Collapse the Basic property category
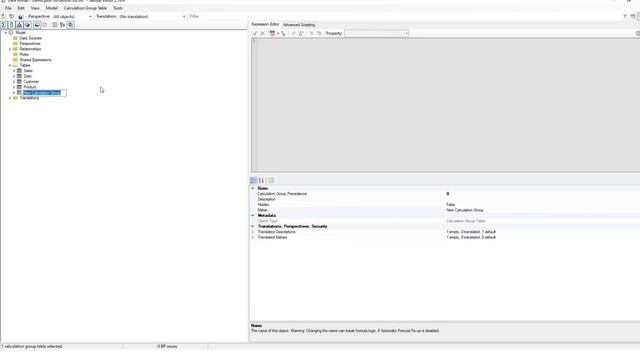 click(253, 189)
